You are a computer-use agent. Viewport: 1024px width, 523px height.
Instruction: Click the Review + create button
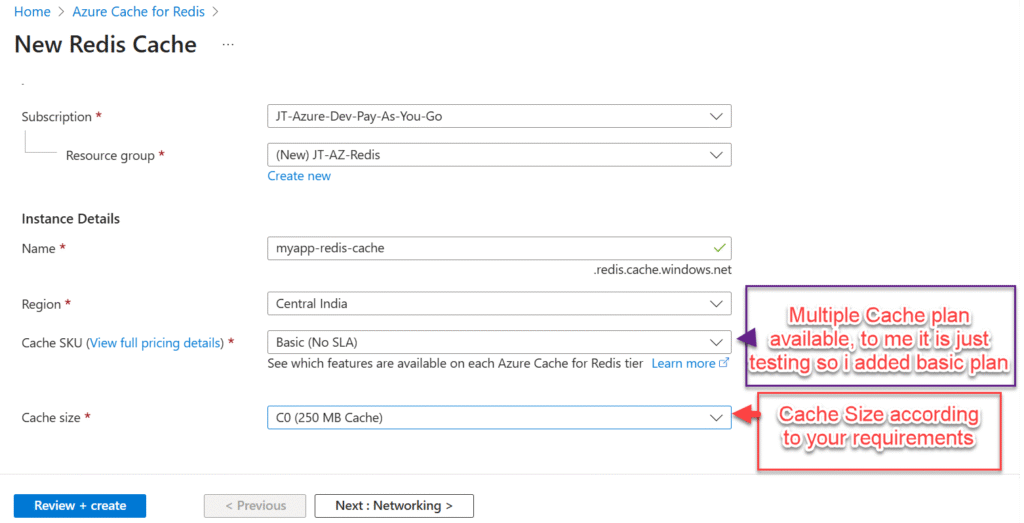80,505
